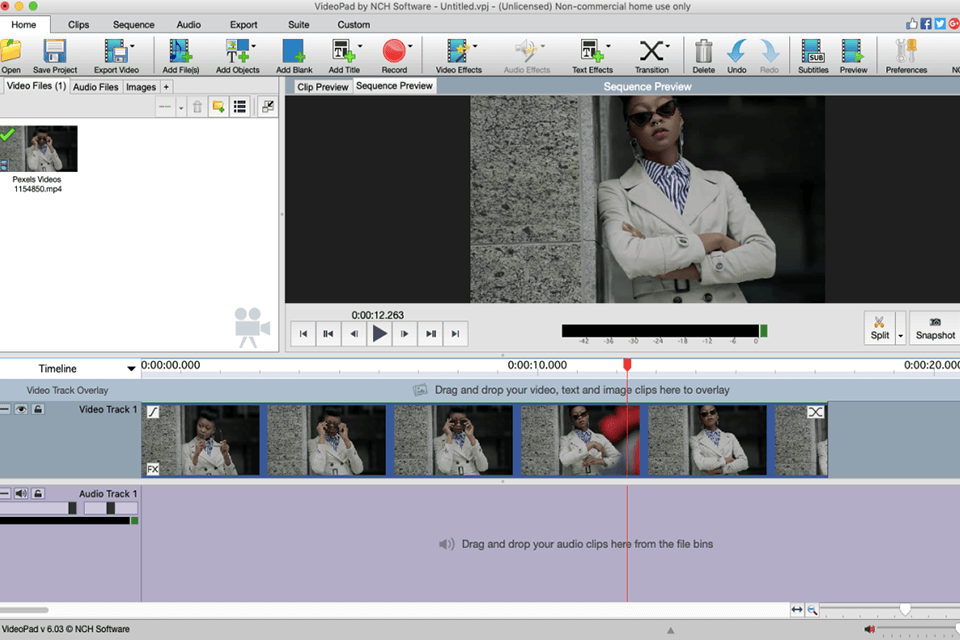This screenshot has width=960, height=640.
Task: Expand the Export Video dropdown arrow
Action: point(132,46)
